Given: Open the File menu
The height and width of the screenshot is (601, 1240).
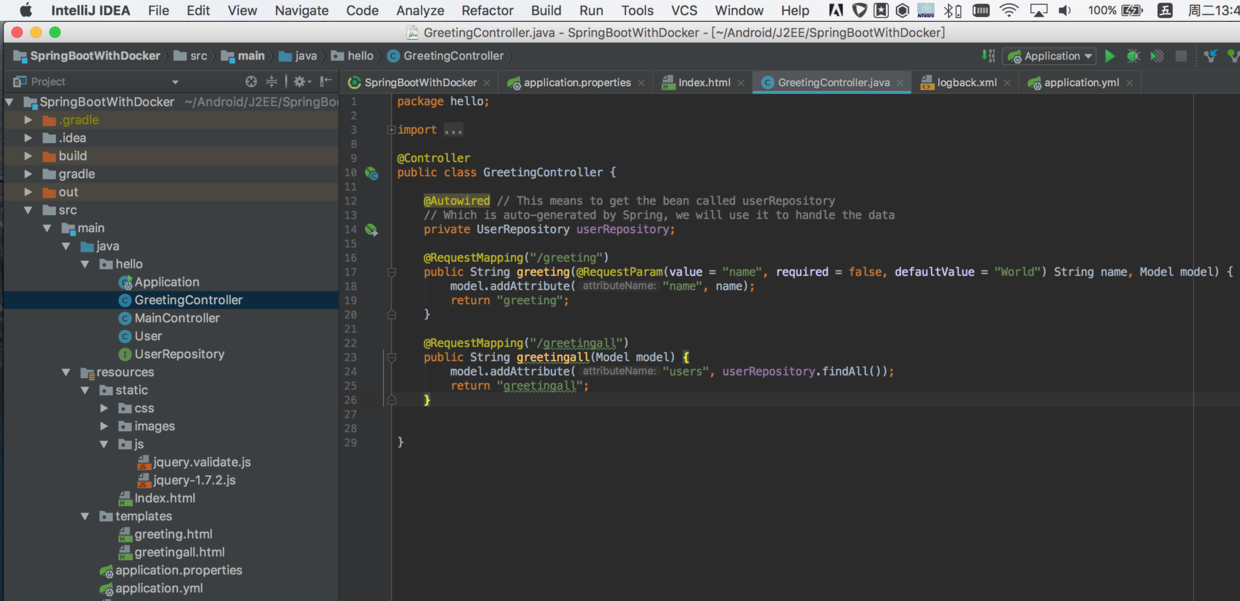Looking at the screenshot, I should pos(158,11).
